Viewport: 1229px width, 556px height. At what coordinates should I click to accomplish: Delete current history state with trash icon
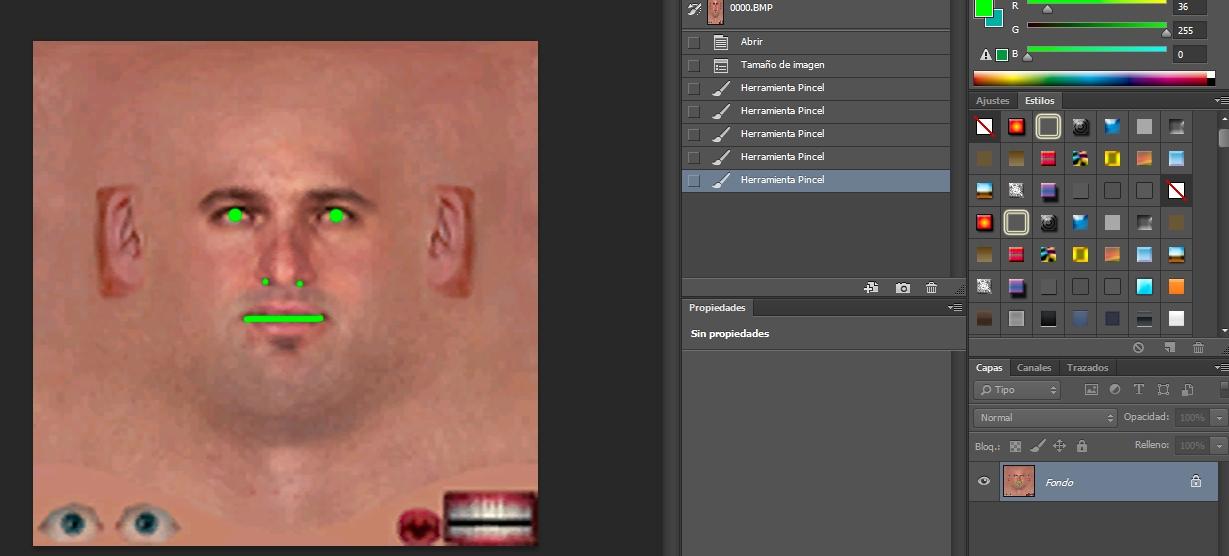click(x=931, y=288)
